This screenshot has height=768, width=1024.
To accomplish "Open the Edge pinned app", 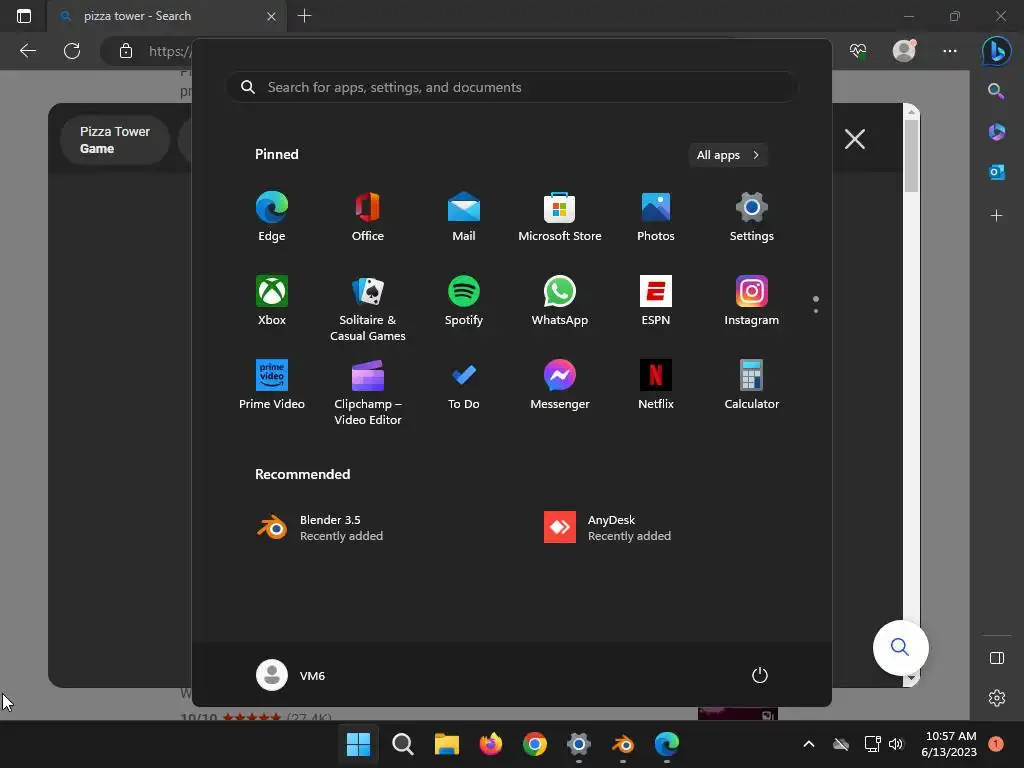I will [272, 216].
